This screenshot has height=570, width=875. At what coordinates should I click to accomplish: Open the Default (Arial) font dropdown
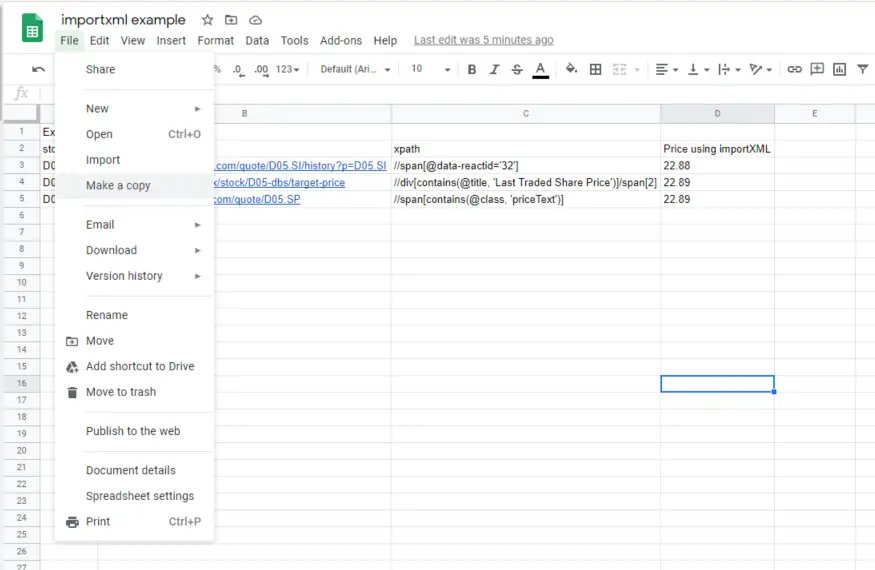pos(355,69)
